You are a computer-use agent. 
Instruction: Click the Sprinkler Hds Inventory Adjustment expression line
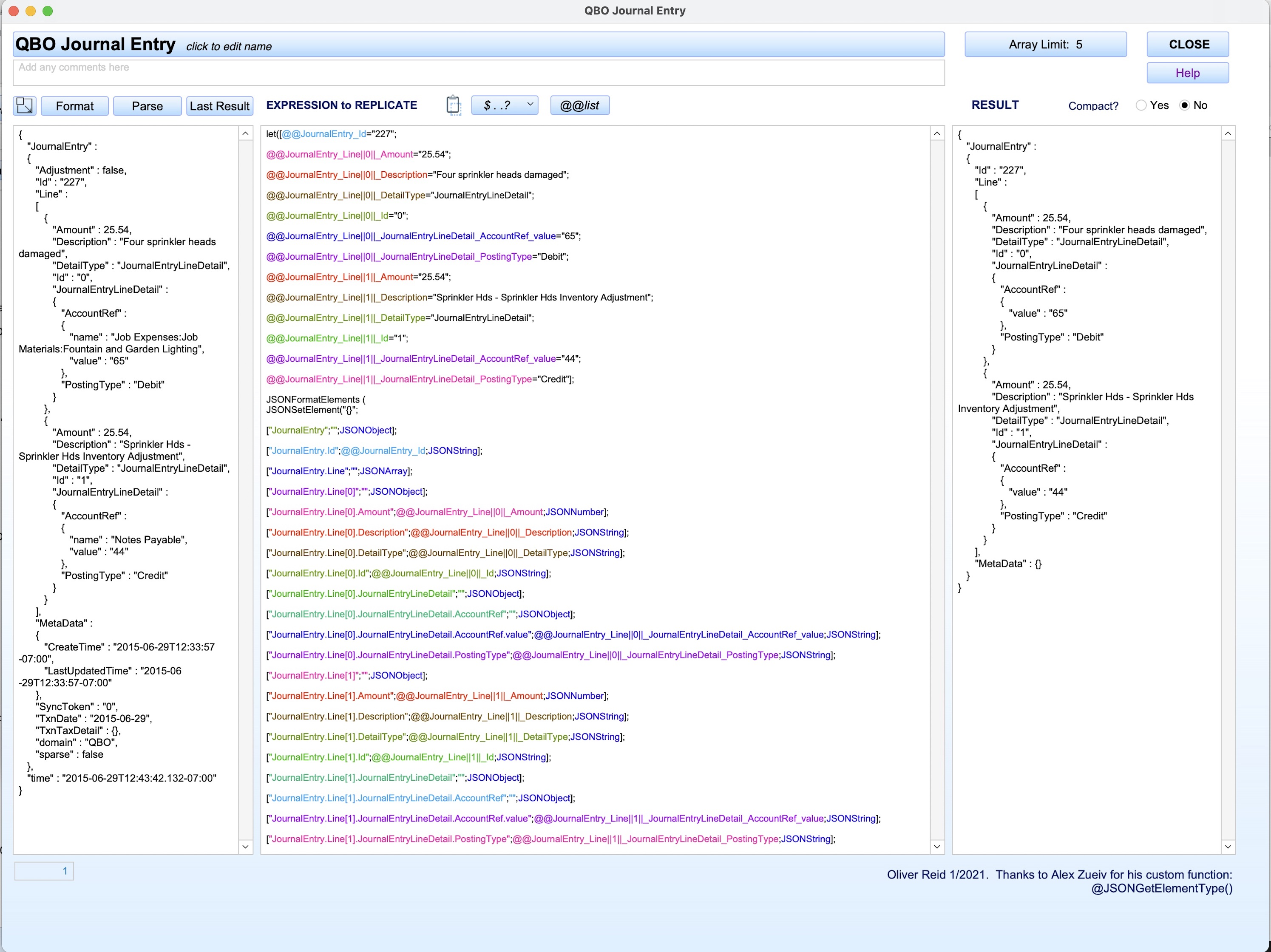point(459,297)
